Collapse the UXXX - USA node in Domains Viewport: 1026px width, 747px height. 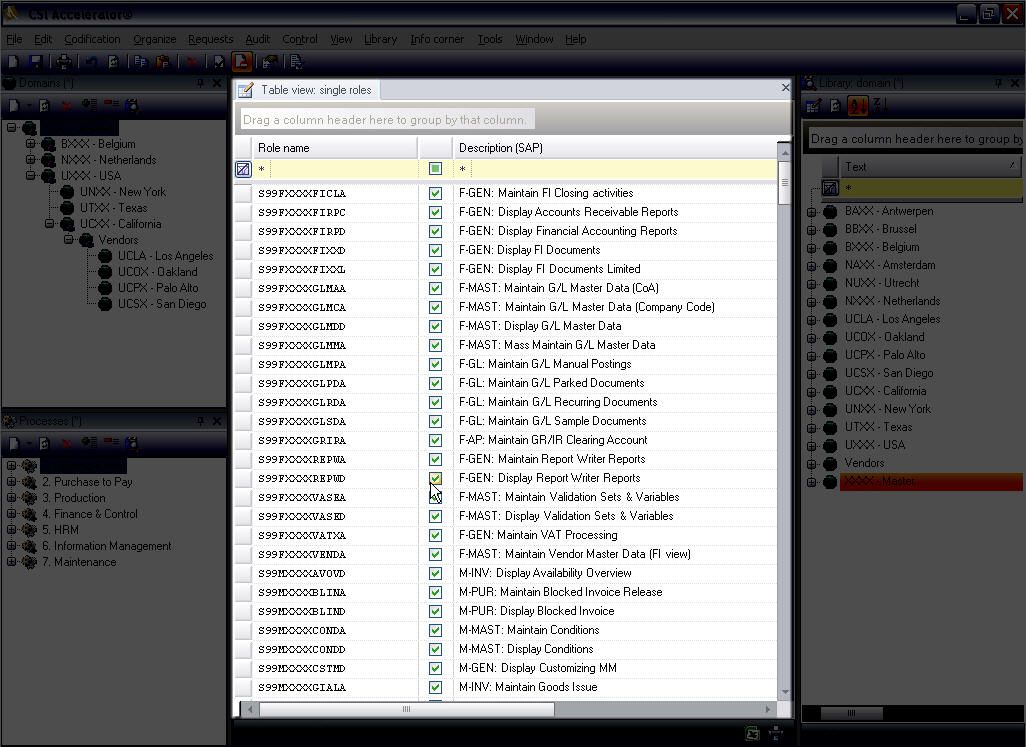point(31,175)
